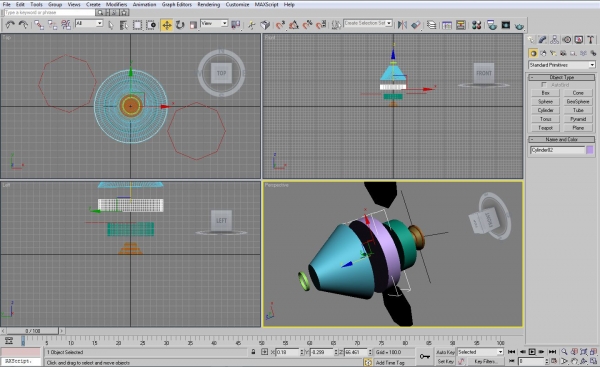The image size is (600, 367).
Task: Open the Material Editor spheres icon
Action: [476, 25]
